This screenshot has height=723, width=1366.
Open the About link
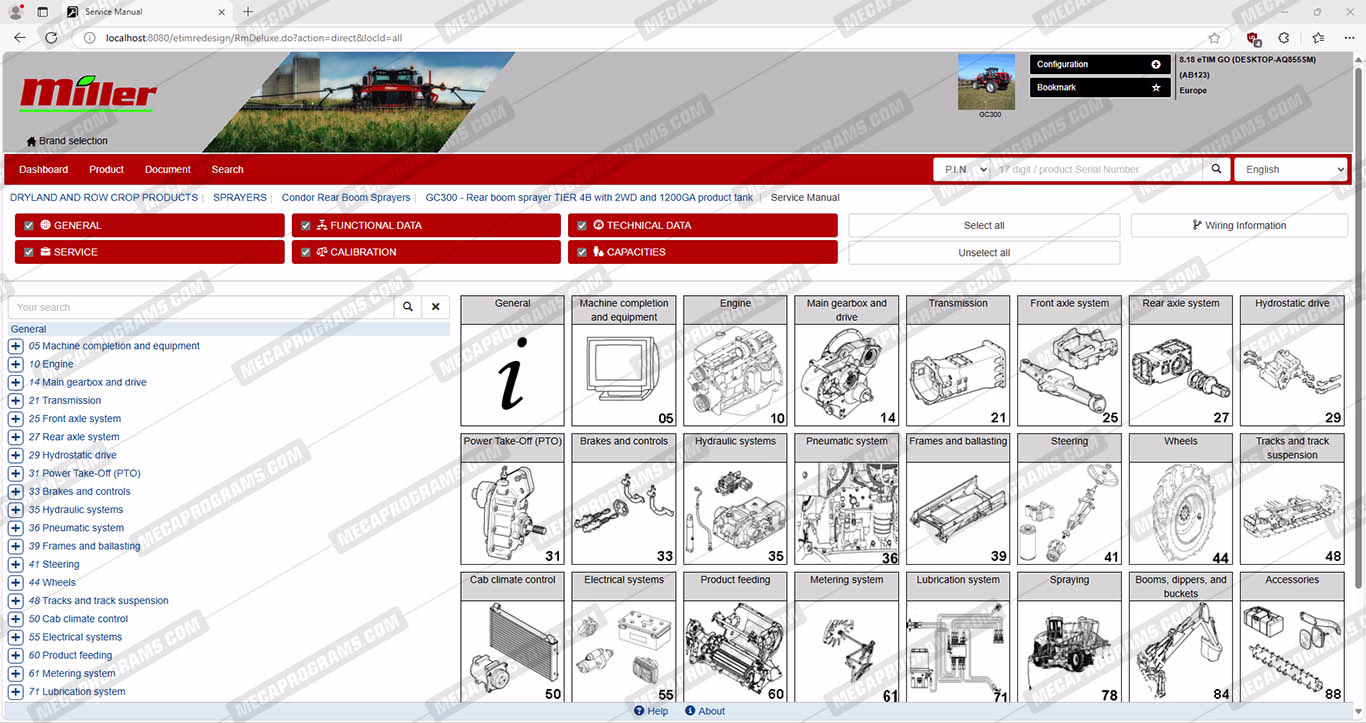pyautogui.click(x=705, y=711)
